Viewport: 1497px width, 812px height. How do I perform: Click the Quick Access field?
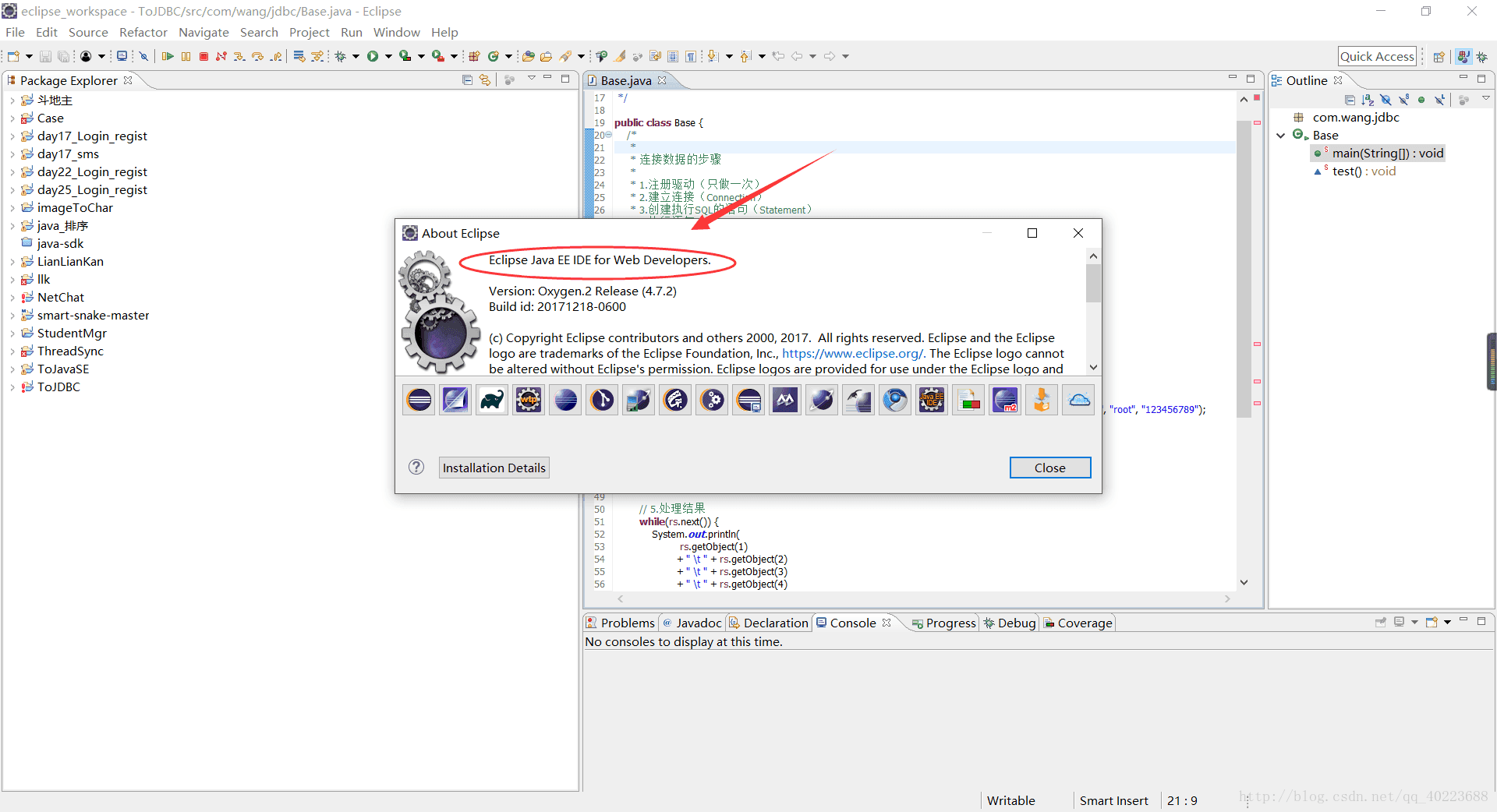[1377, 56]
